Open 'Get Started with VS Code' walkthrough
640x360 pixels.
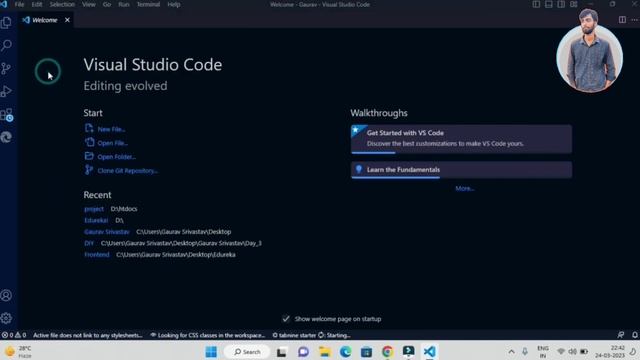tap(461, 139)
